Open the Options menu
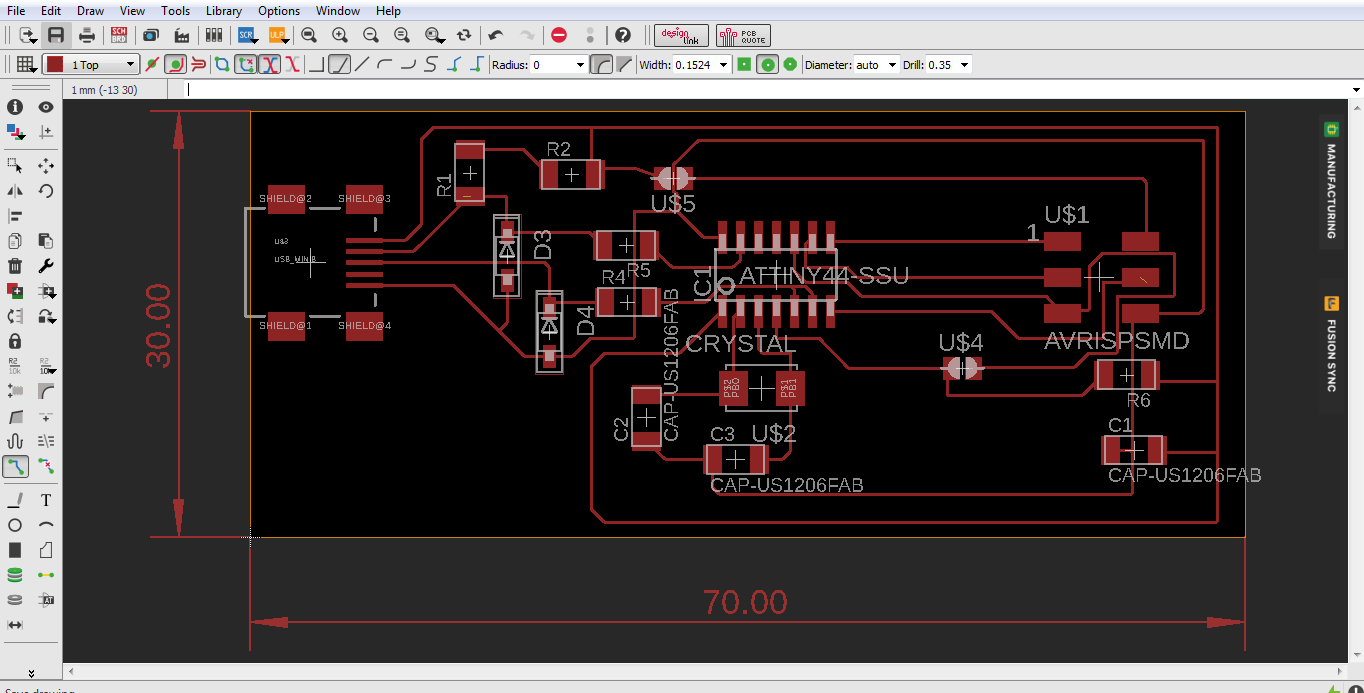The width and height of the screenshot is (1364, 693). 278,11
